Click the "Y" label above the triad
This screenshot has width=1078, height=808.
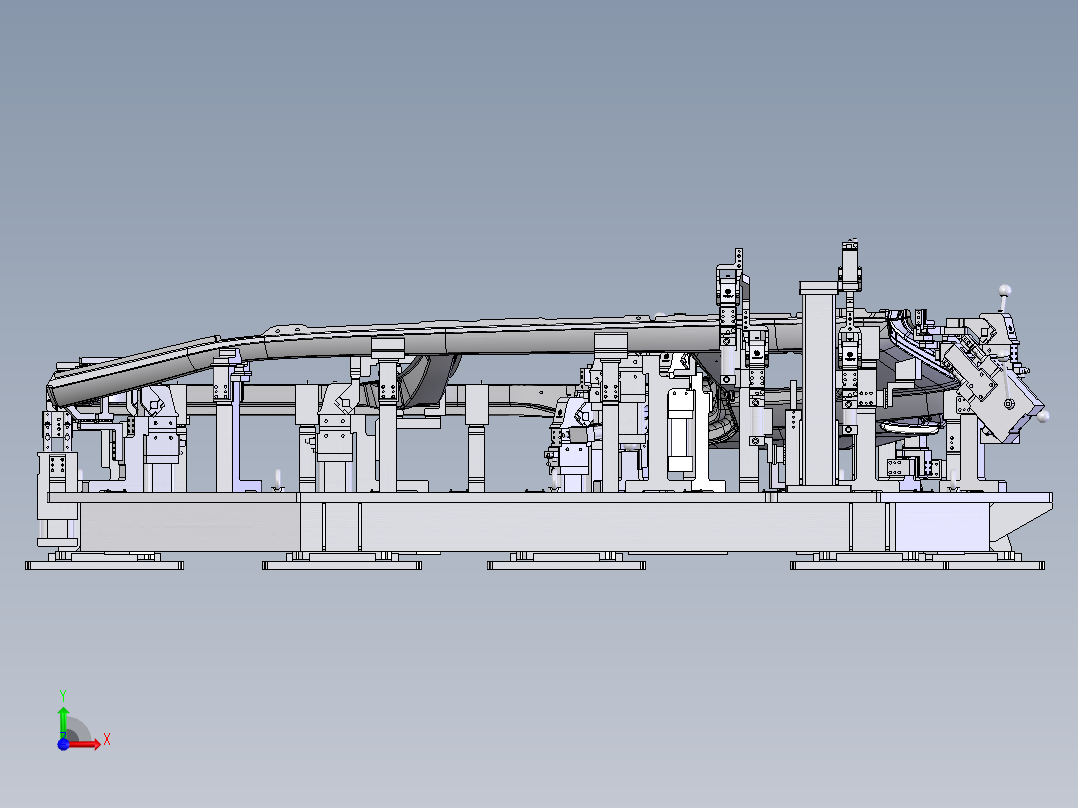click(x=63, y=696)
